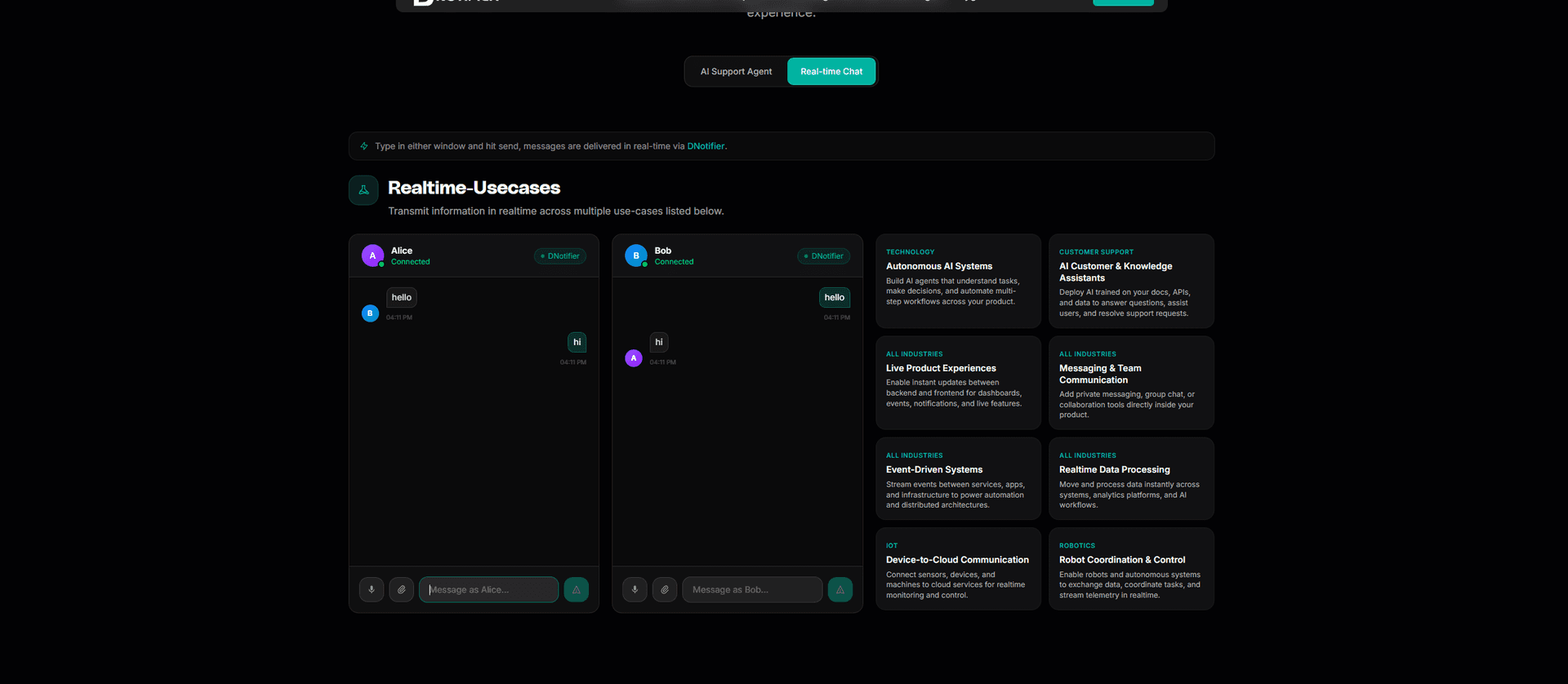Send the message from Bob's window
The height and width of the screenshot is (684, 1568).
[x=840, y=589]
